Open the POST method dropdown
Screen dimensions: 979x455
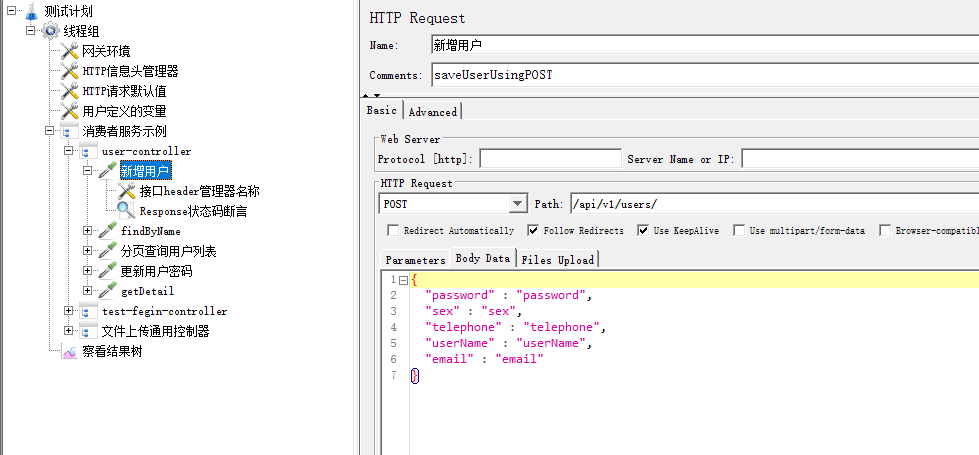click(518, 204)
